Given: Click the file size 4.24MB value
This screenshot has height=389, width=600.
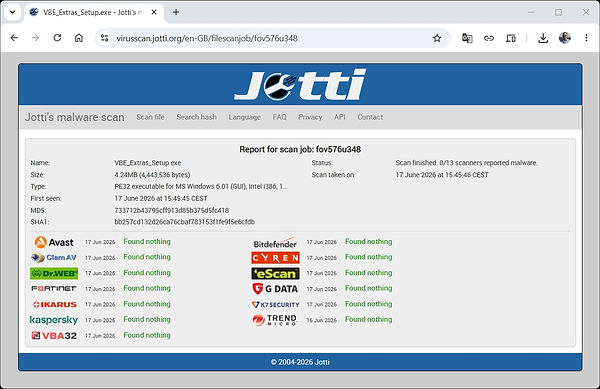Looking at the screenshot, I should [x=152, y=175].
